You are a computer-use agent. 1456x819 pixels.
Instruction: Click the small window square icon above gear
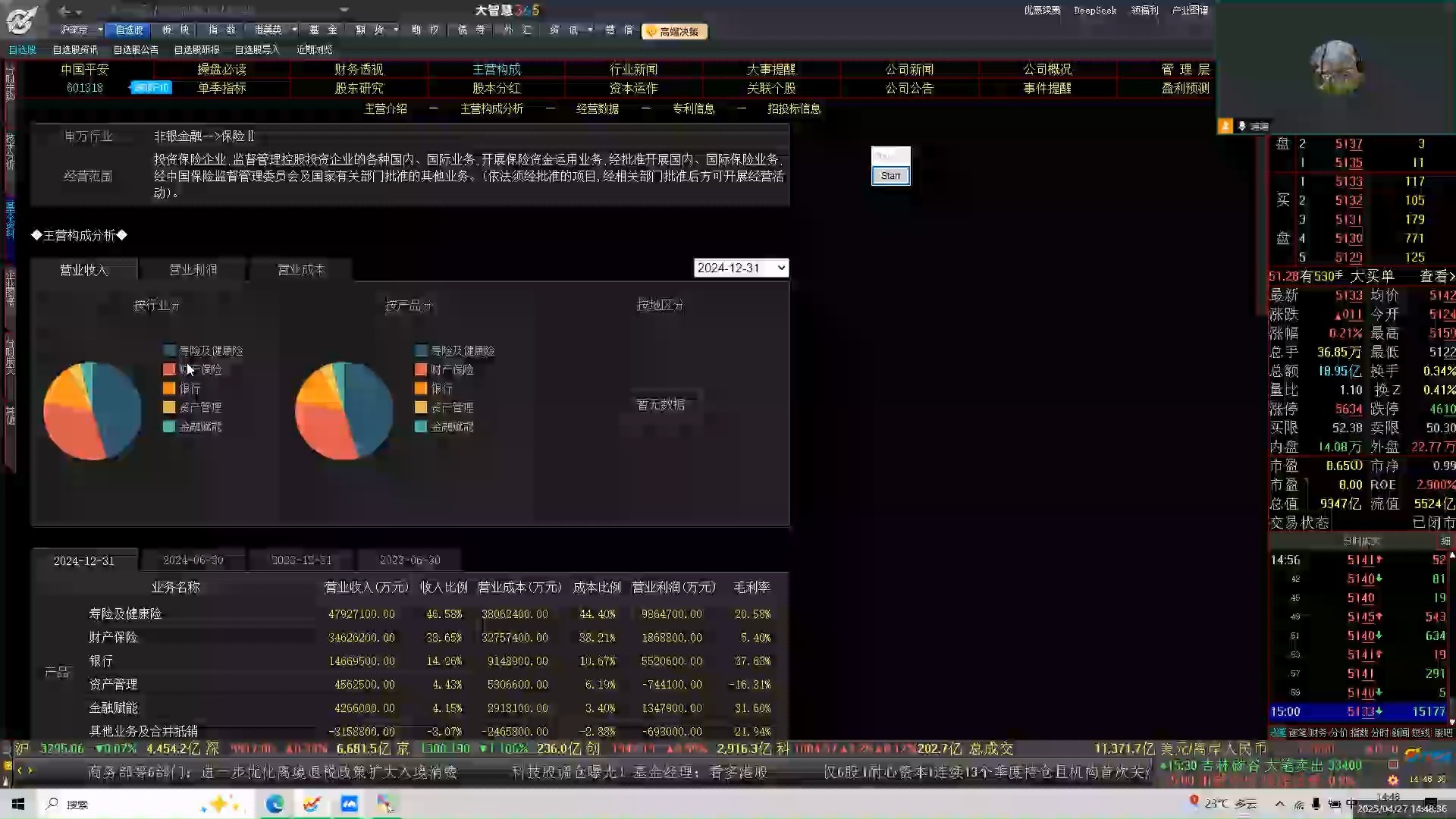coord(1392,764)
